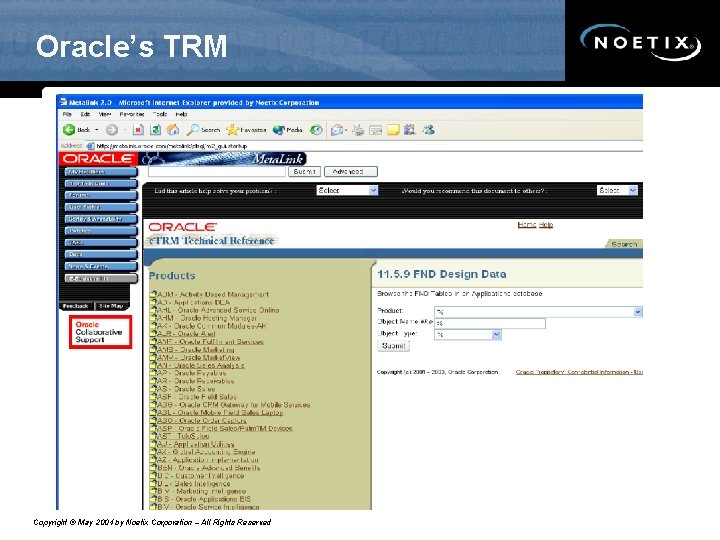Viewport: 720px width, 540px height.
Task: Click the yellow Discuss note icon
Action: click(x=393, y=130)
